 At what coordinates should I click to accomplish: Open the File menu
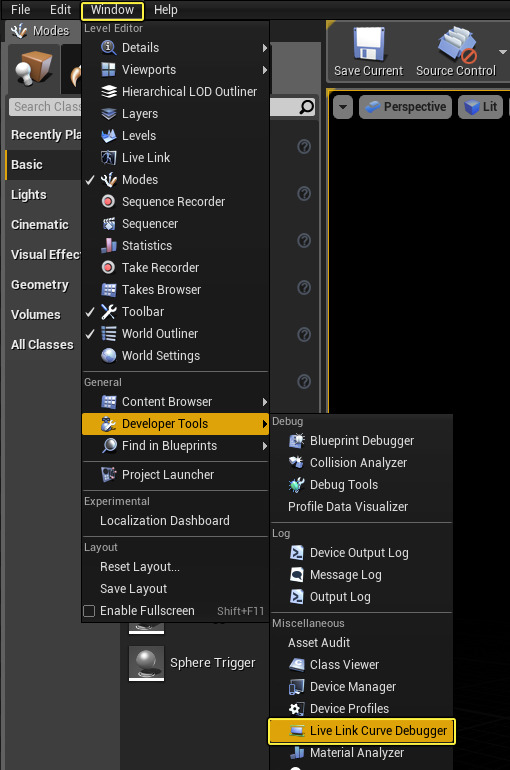click(x=21, y=9)
